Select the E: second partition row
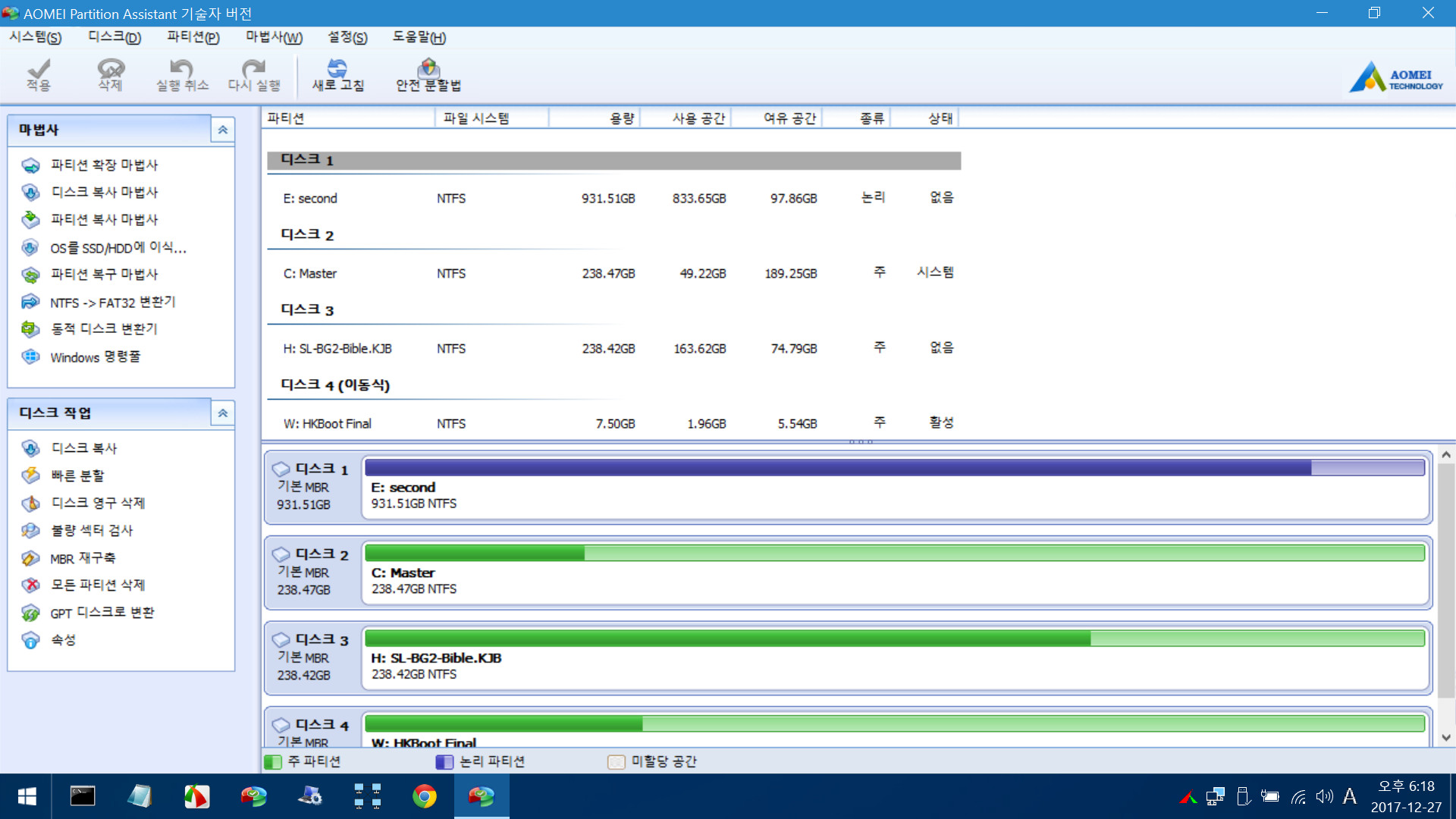This screenshot has width=1456, height=819. click(x=614, y=198)
